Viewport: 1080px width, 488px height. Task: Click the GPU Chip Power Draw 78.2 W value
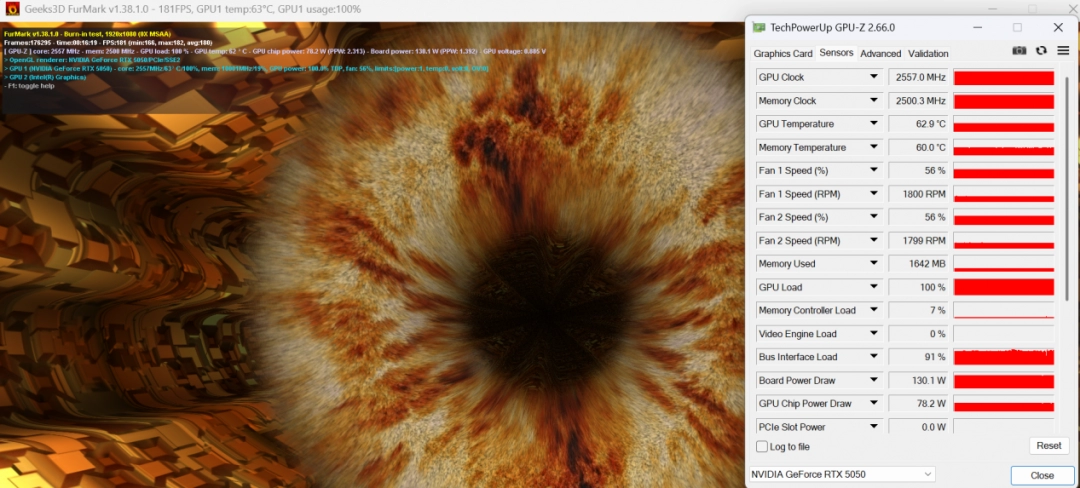[919, 404]
